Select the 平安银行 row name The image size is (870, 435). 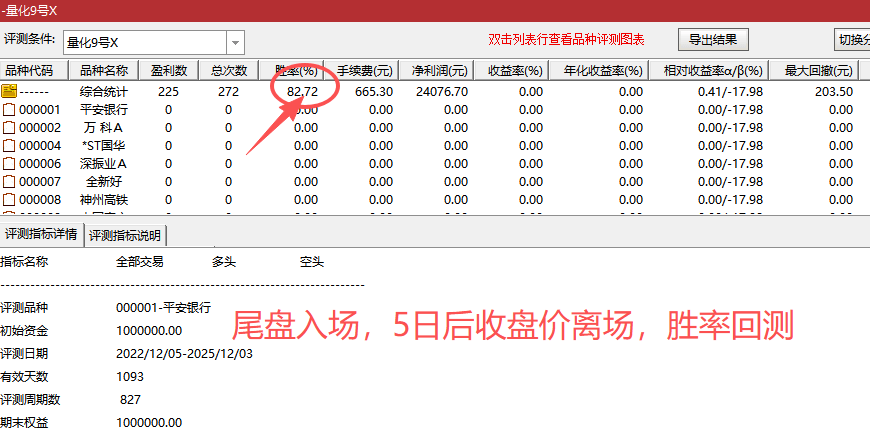pyautogui.click(x=104, y=109)
